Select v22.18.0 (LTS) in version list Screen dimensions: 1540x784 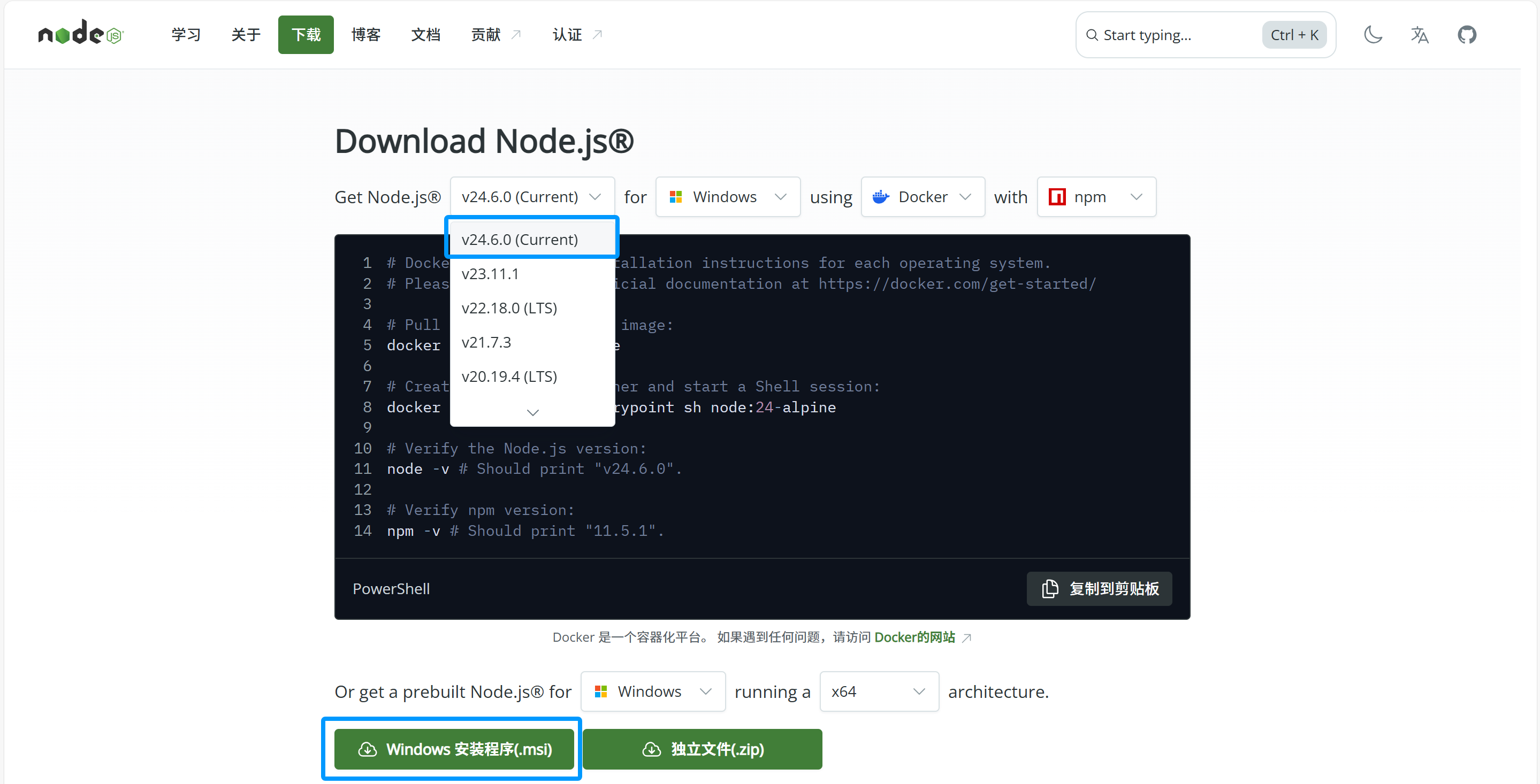(x=532, y=308)
